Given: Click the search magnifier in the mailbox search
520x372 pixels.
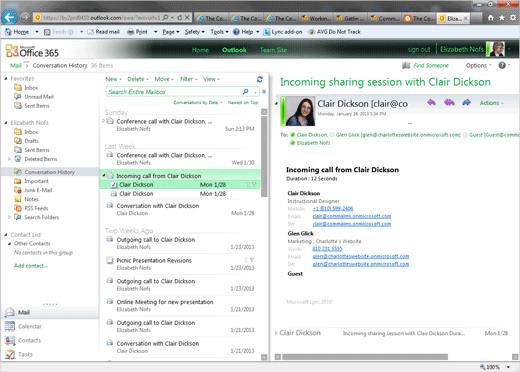Looking at the screenshot, I should 245,92.
